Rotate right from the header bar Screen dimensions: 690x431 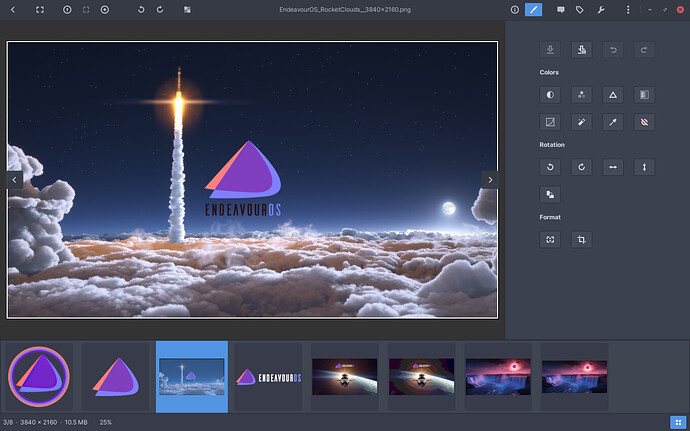(x=160, y=9)
